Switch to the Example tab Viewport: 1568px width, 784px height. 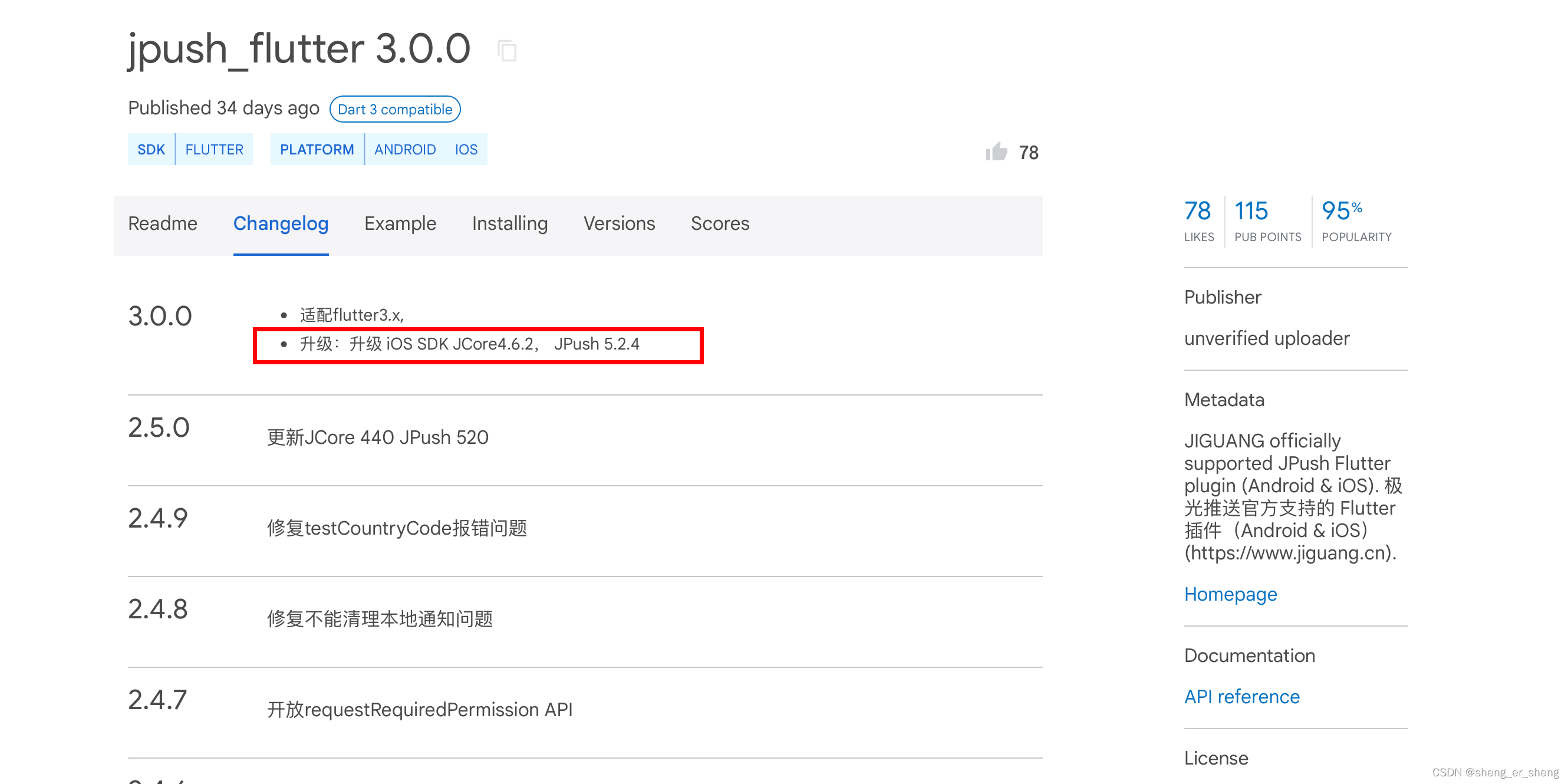pos(400,223)
